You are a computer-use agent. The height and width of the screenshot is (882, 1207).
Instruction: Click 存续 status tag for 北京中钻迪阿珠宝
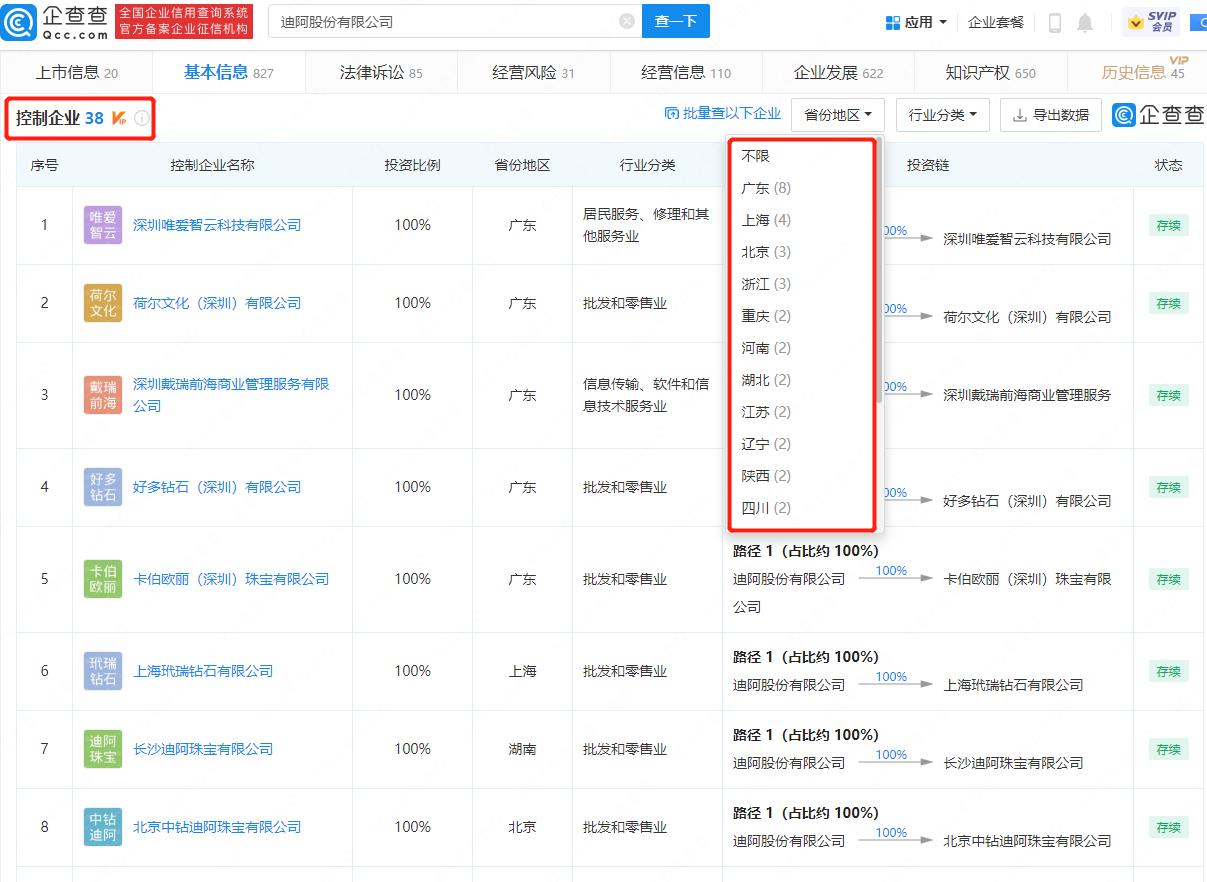pos(1168,827)
